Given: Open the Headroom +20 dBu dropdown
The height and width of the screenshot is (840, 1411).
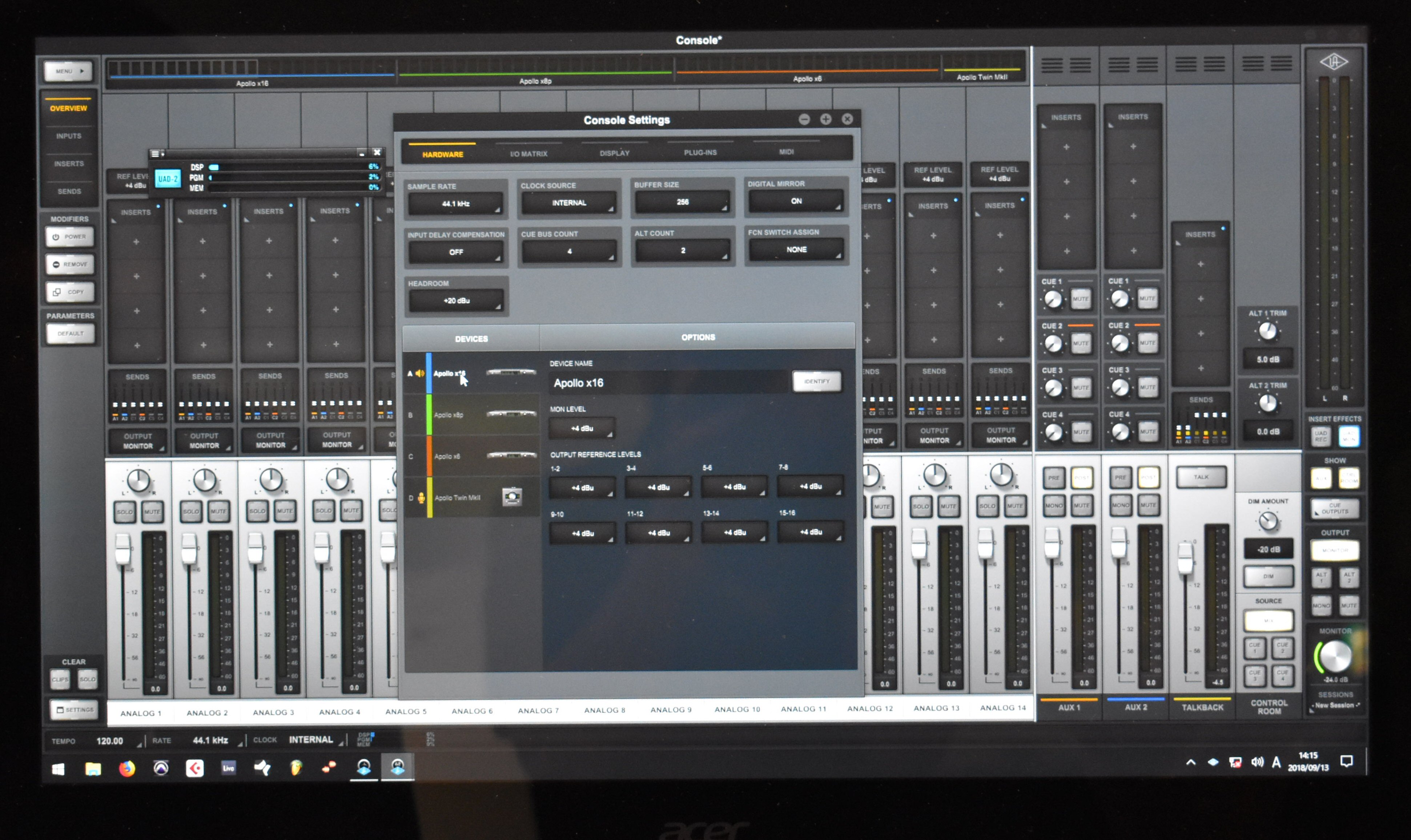Looking at the screenshot, I should click(x=456, y=300).
